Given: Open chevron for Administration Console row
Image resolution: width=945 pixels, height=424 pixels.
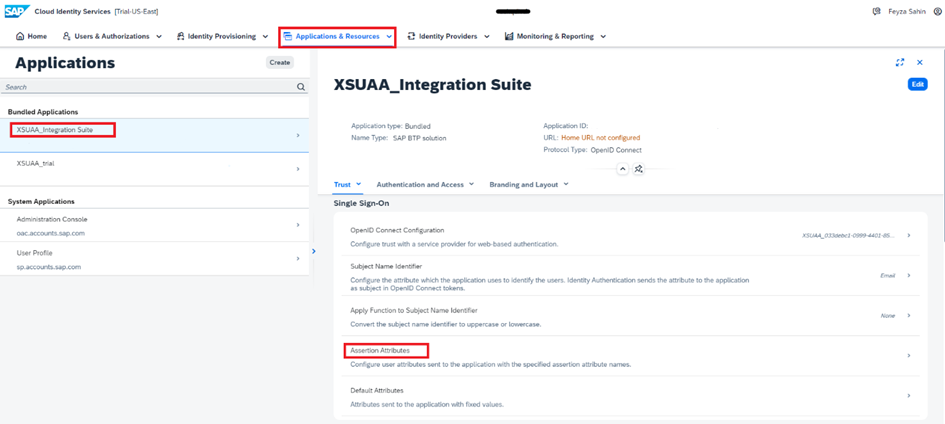Looking at the screenshot, I should 298,225.
